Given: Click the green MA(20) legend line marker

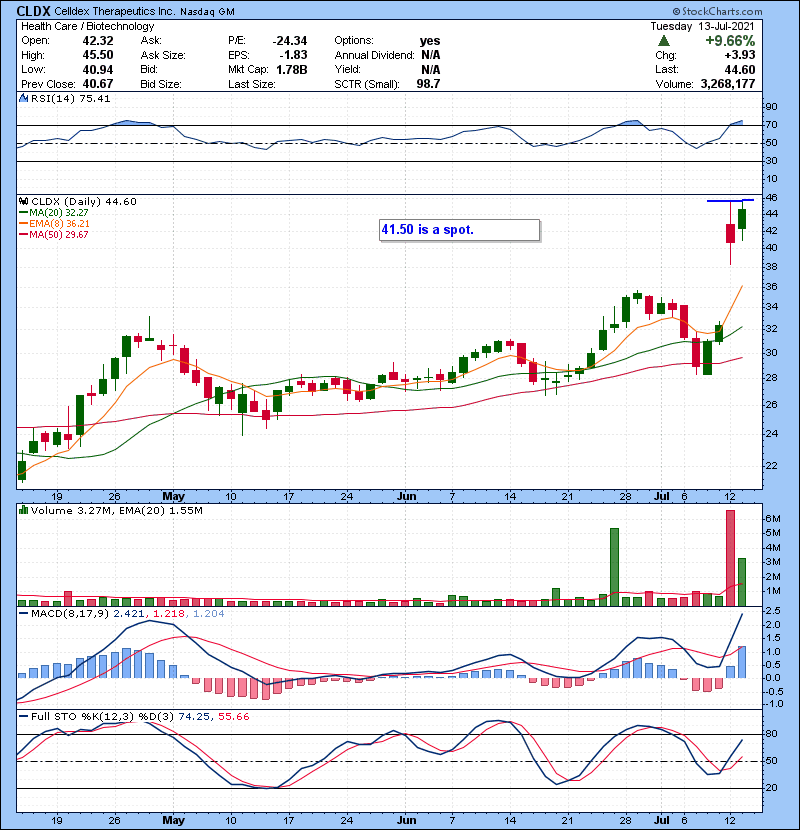Looking at the screenshot, I should coord(23,213).
